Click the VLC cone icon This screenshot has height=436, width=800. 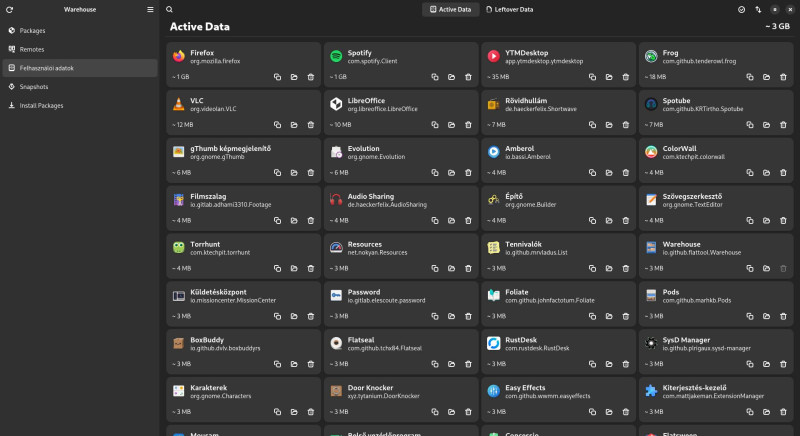pos(179,104)
